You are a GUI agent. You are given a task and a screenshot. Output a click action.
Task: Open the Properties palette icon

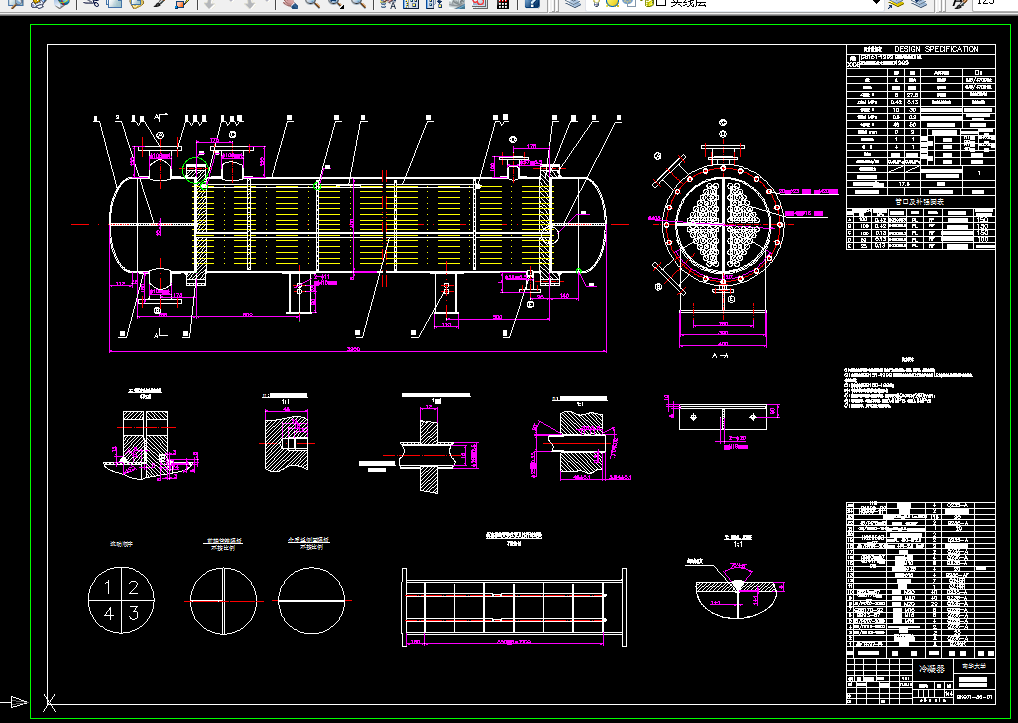click(388, 3)
